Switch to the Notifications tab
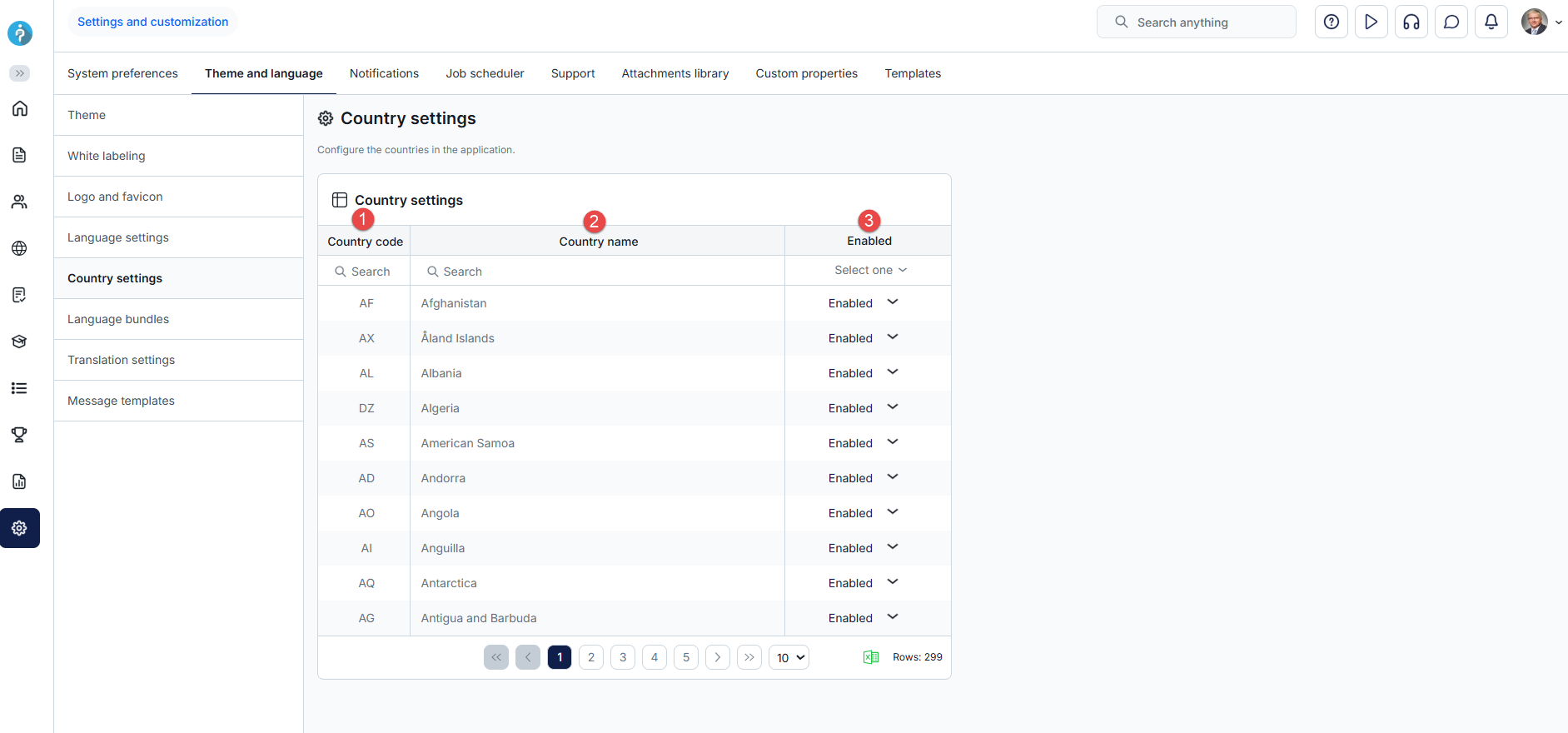This screenshot has height=733, width=1568. 384,73
